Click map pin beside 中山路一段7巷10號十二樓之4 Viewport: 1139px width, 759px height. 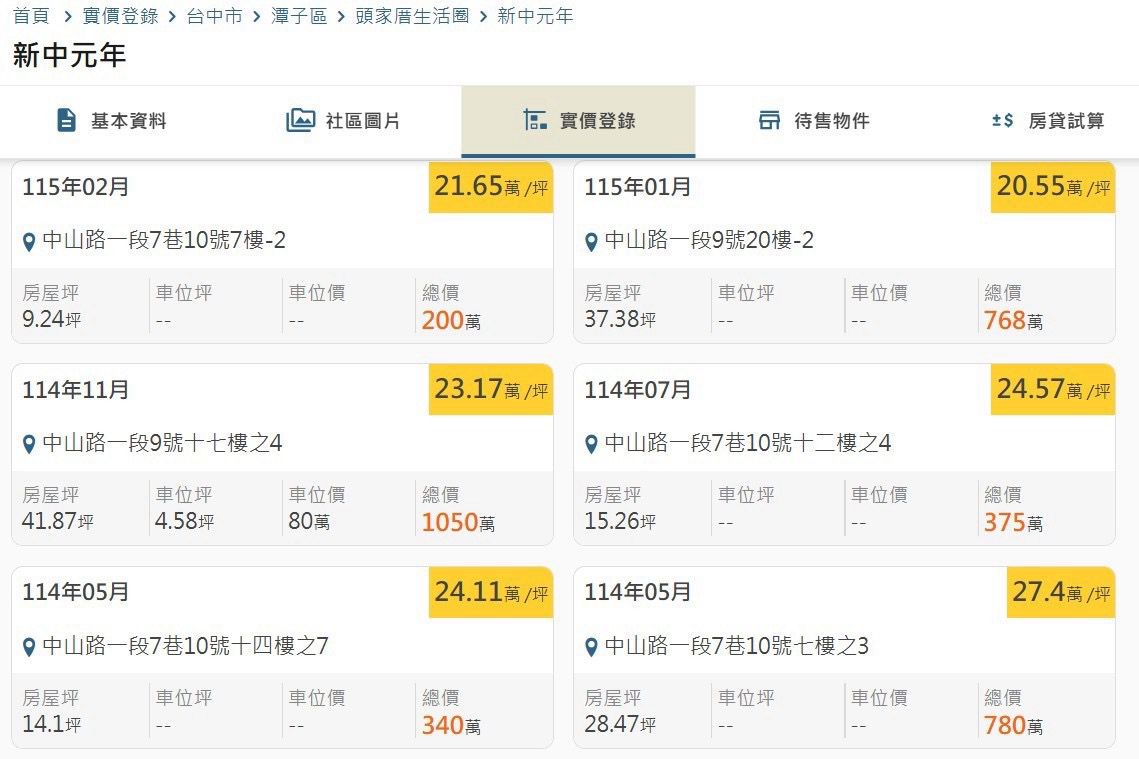tap(591, 444)
